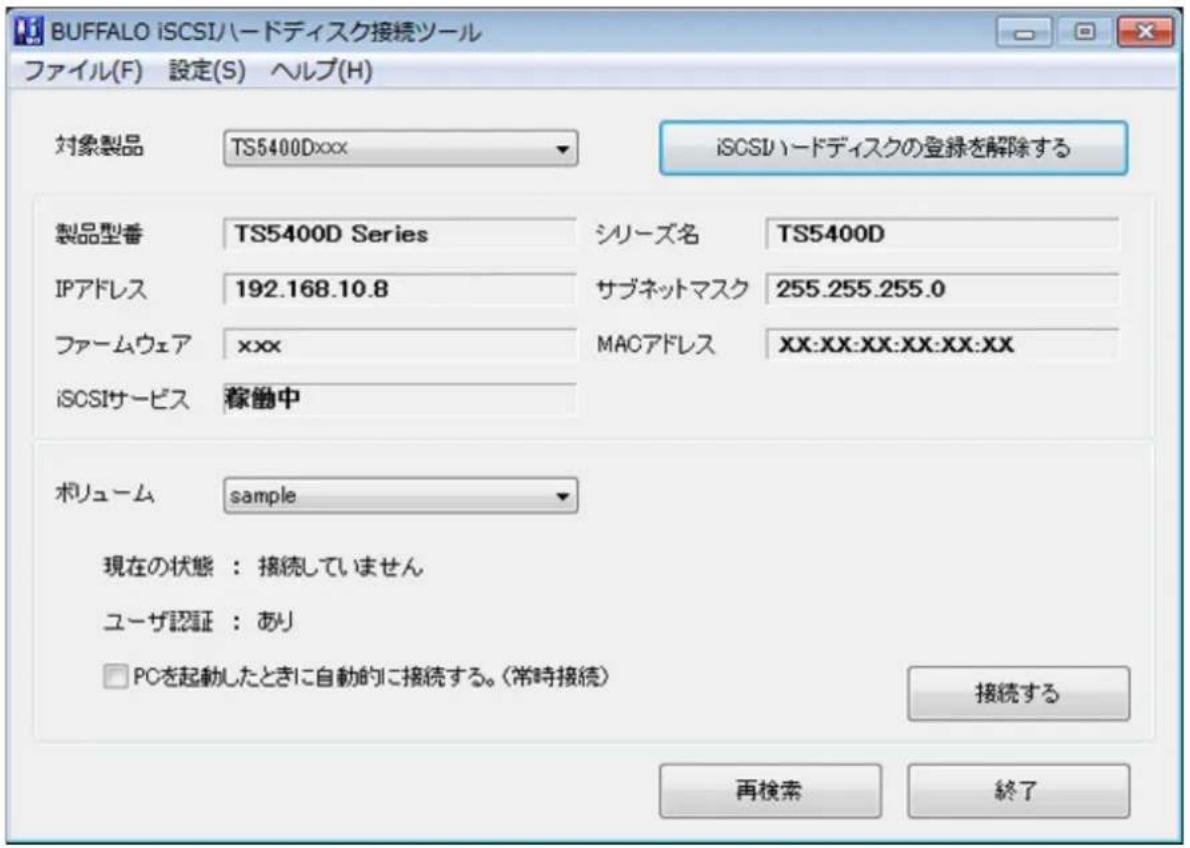The image size is (1190, 848).
Task: Click the MACアドレス field XX:XX:XX:XX:XX:XX
Action: click(x=942, y=345)
